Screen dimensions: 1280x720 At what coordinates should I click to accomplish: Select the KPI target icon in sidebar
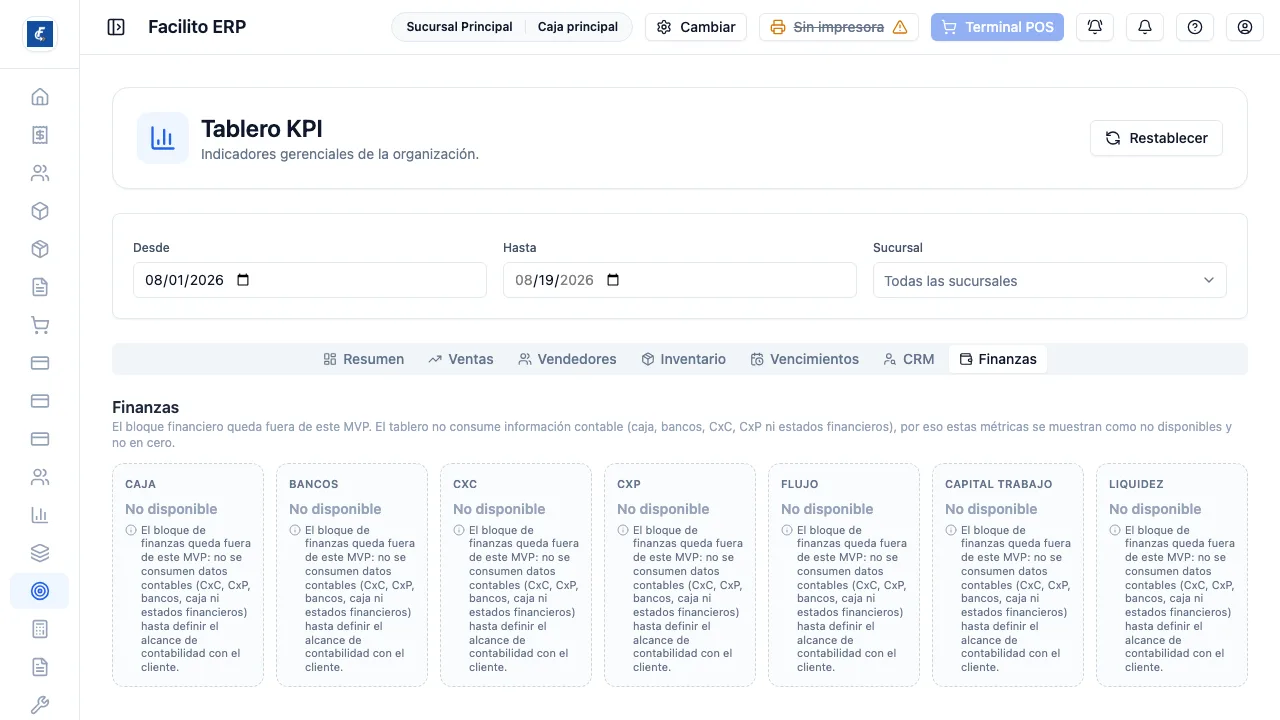coord(40,591)
